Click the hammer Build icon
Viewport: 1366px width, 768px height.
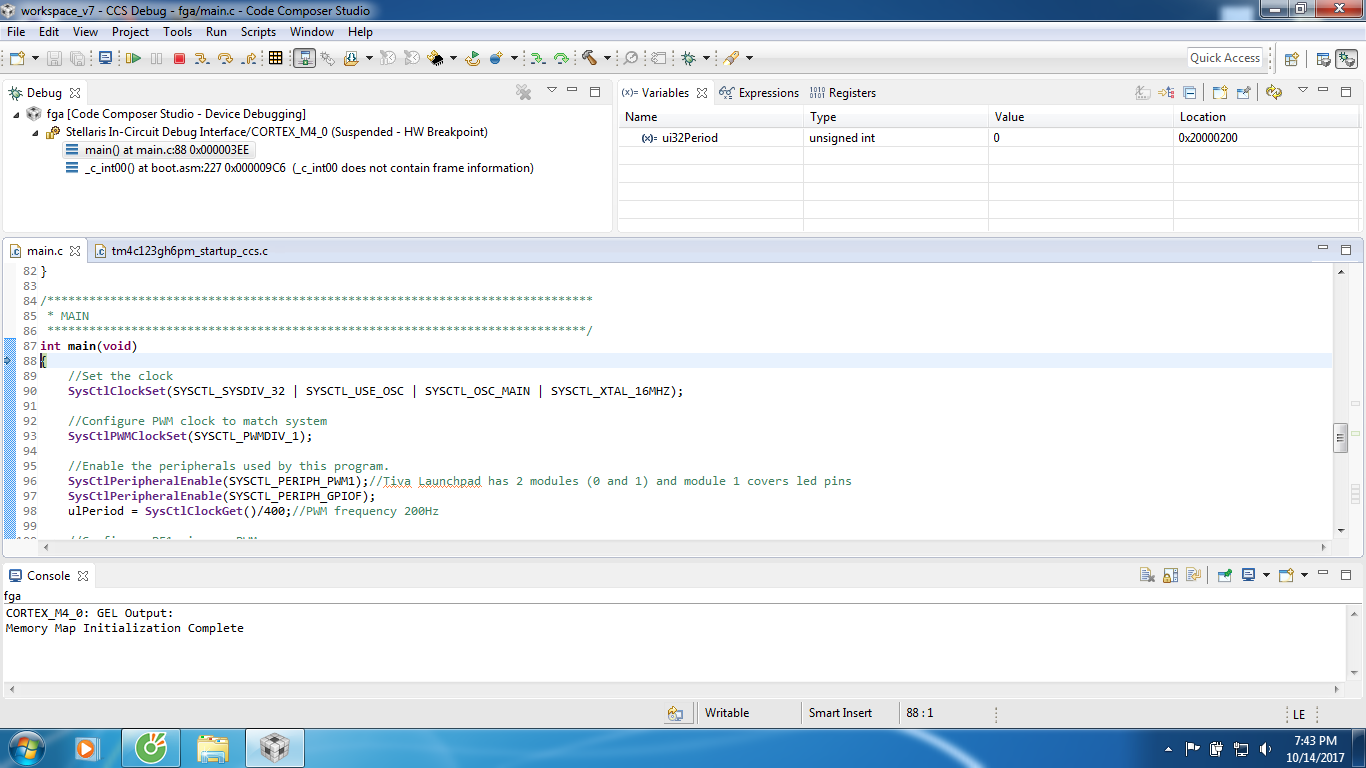(589, 58)
